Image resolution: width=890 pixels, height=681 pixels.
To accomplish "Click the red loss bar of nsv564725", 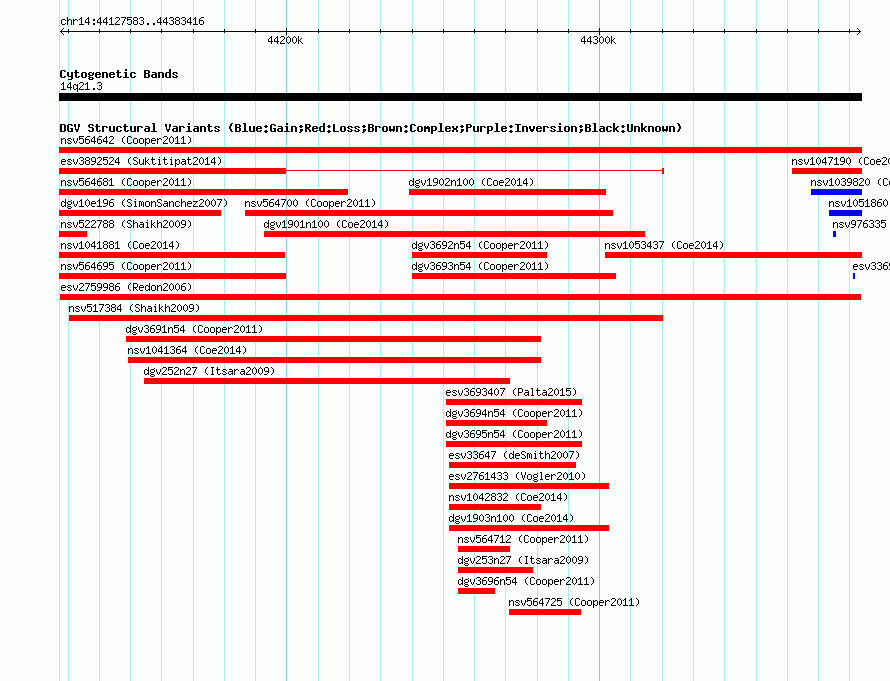I will pos(545,612).
